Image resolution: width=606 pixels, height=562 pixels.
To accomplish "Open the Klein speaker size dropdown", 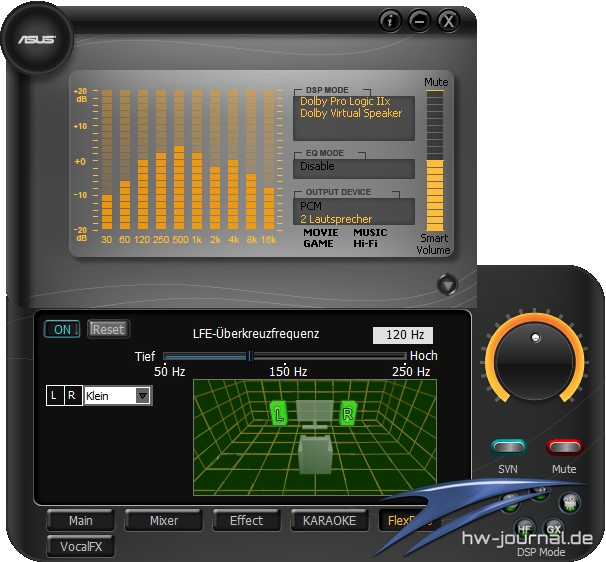I will (x=118, y=395).
